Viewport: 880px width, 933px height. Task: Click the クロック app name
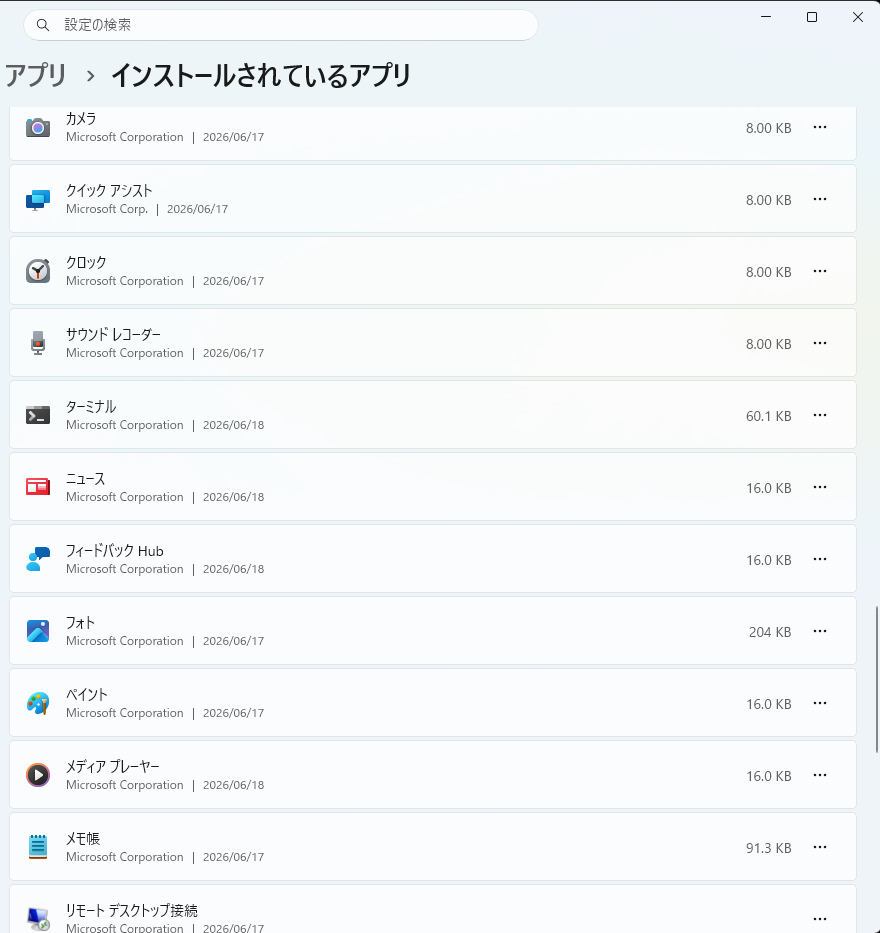tap(86, 263)
